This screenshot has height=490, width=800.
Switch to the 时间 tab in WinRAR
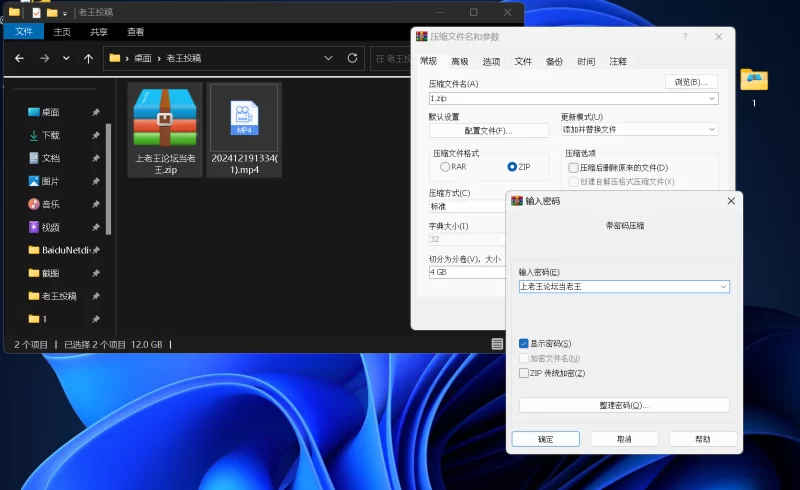(586, 61)
